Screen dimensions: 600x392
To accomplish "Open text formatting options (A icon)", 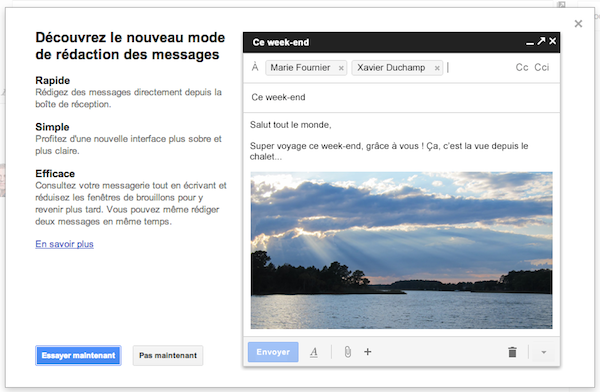I will point(314,352).
